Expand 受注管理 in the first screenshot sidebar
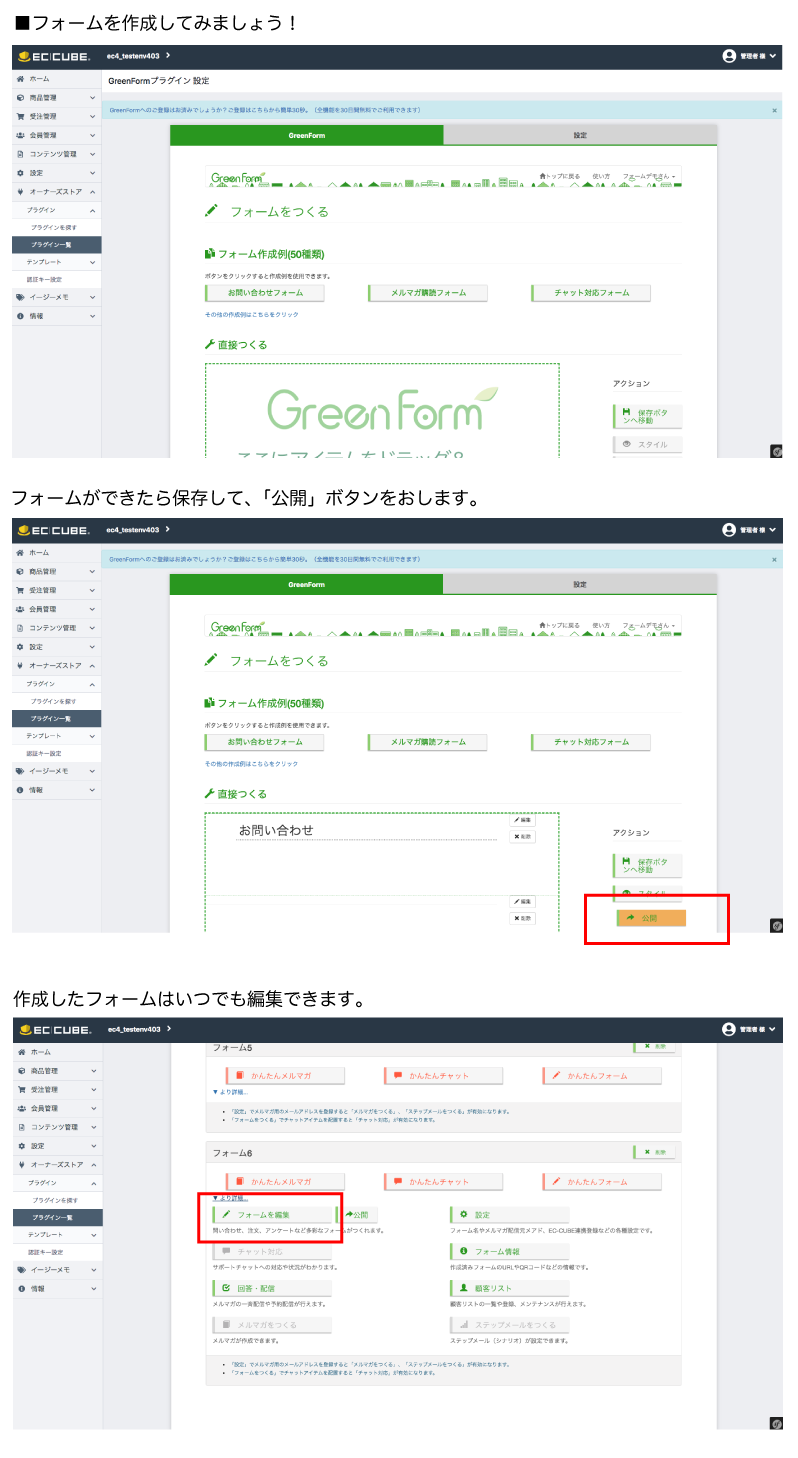798x1458 pixels. 56,116
